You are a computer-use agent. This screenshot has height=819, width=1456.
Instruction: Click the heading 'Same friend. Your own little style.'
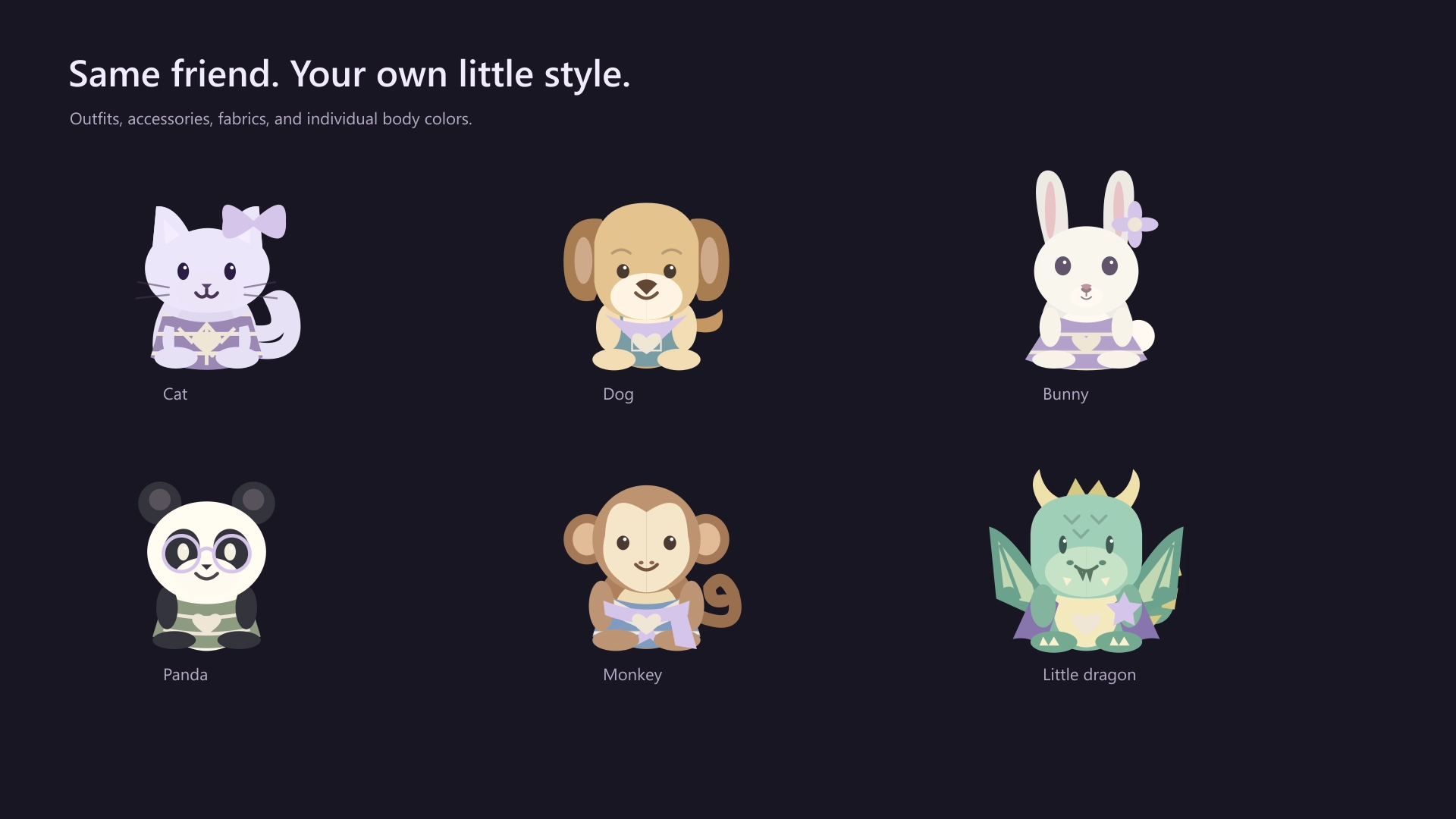point(350,74)
